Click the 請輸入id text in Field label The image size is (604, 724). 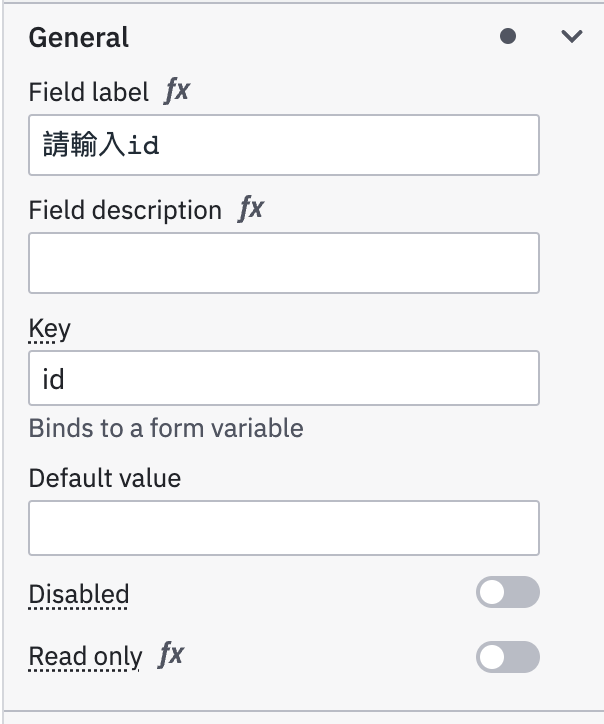[101, 146]
